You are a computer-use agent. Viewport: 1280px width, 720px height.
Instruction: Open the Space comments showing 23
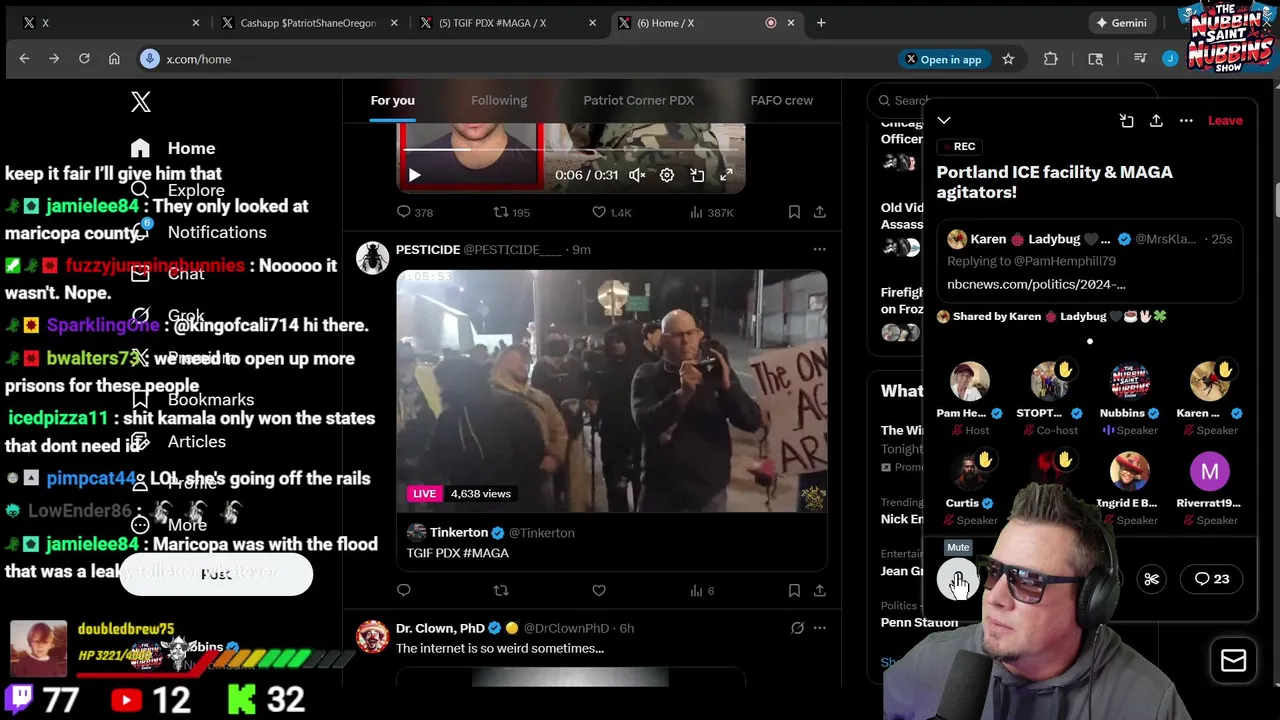(x=1212, y=579)
